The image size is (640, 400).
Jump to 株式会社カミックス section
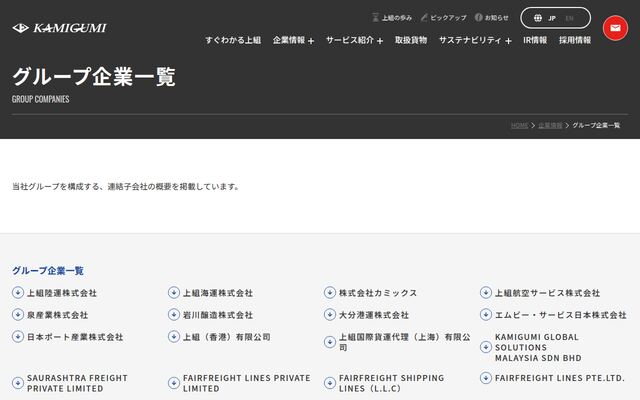click(x=378, y=293)
